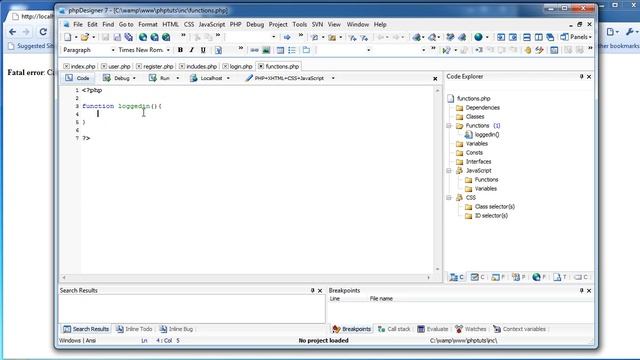Switch to the user.php tab

[116, 66]
